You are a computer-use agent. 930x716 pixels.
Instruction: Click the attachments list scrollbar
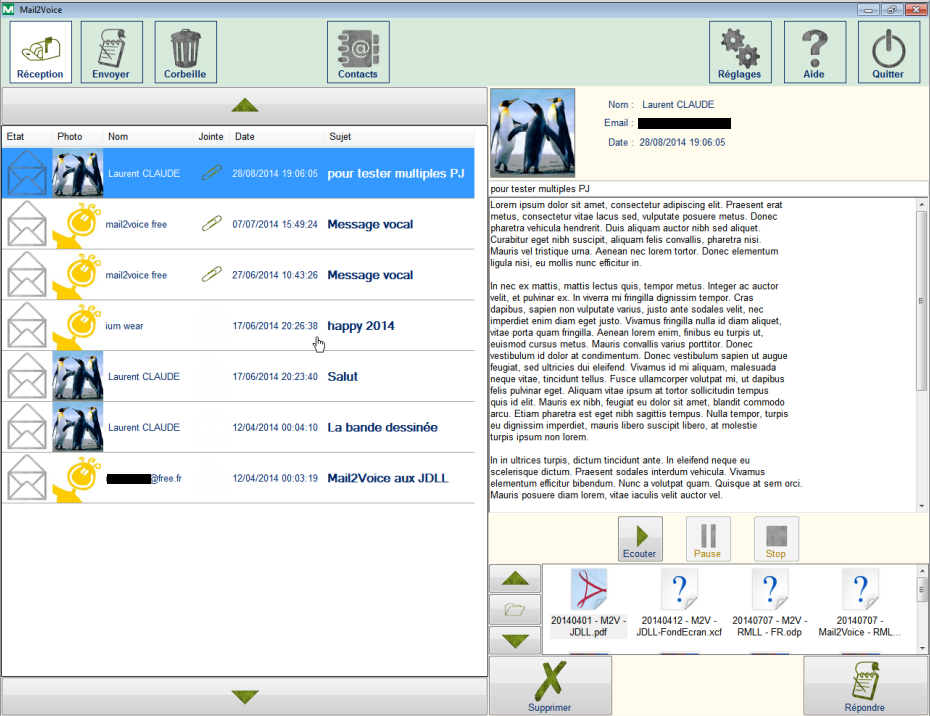[922, 609]
